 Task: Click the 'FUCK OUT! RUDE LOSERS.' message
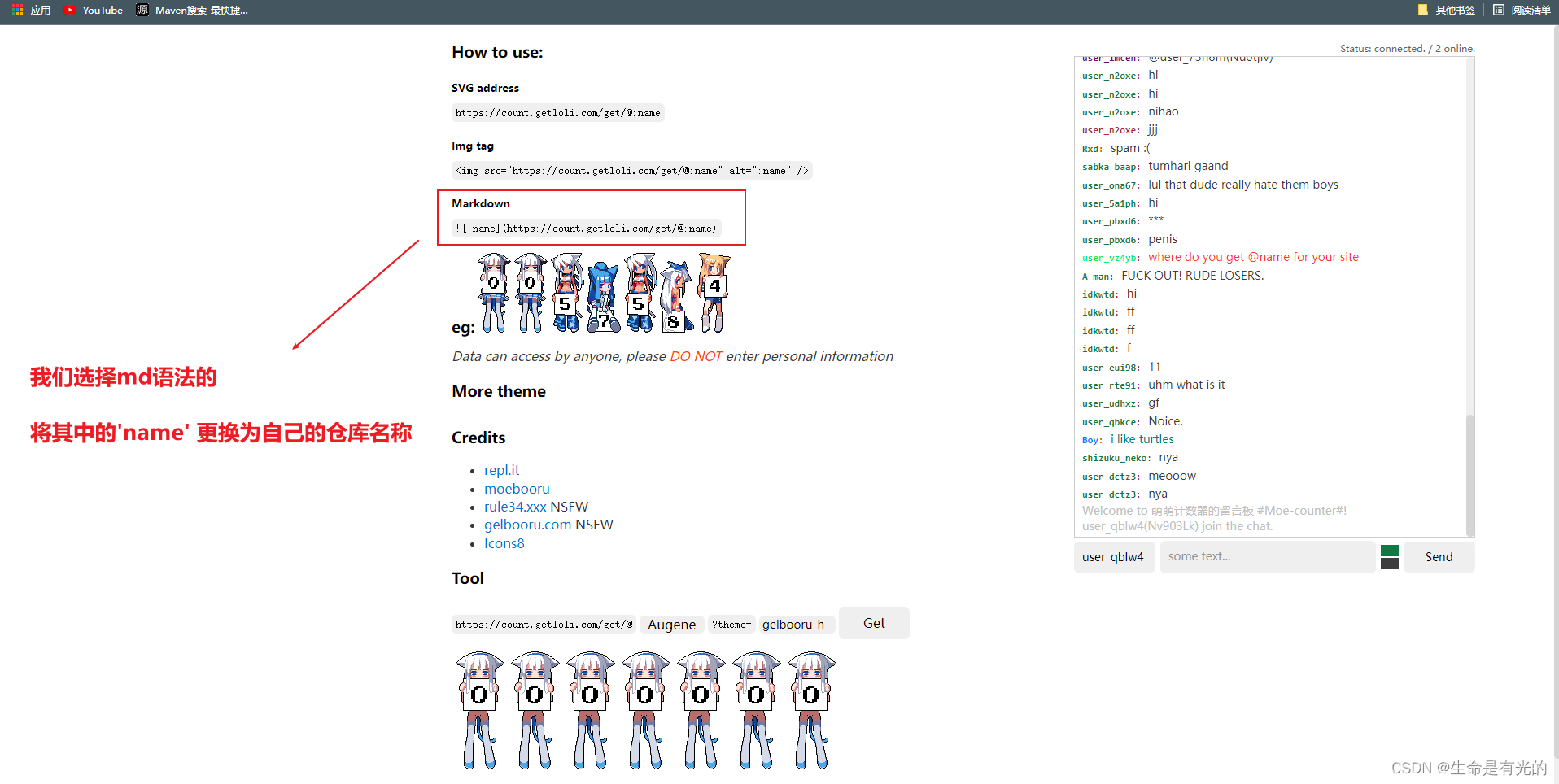coord(1192,276)
